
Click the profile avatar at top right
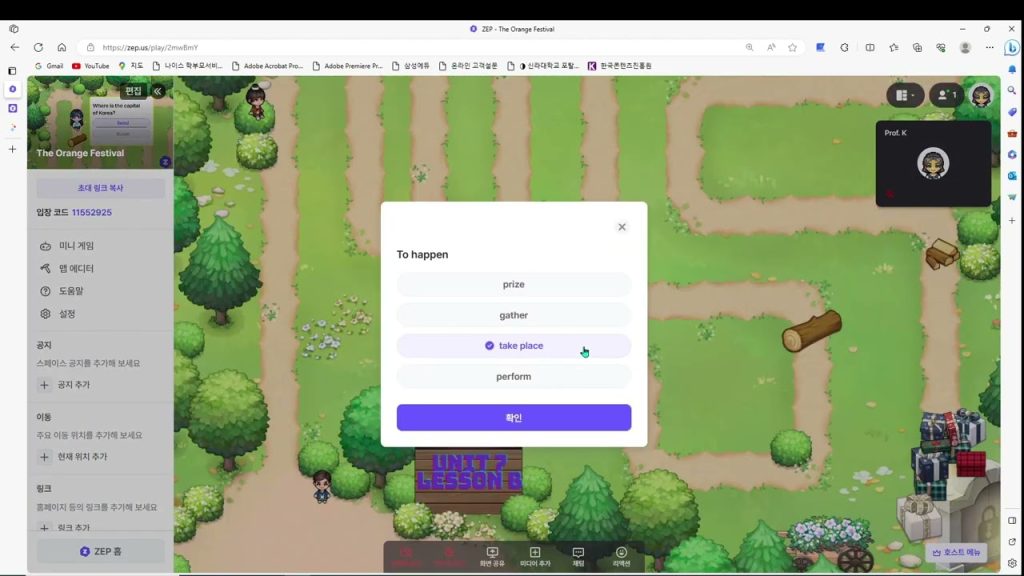[981, 95]
